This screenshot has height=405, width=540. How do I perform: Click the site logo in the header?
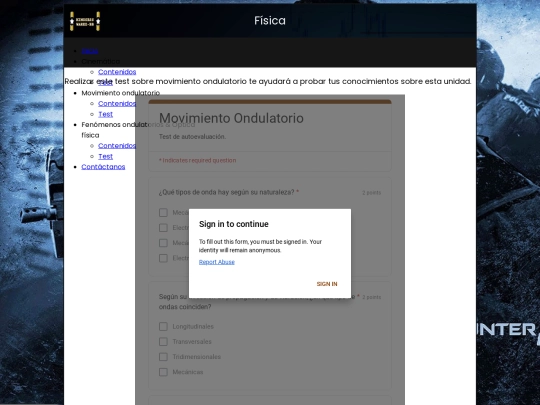click(x=85, y=21)
